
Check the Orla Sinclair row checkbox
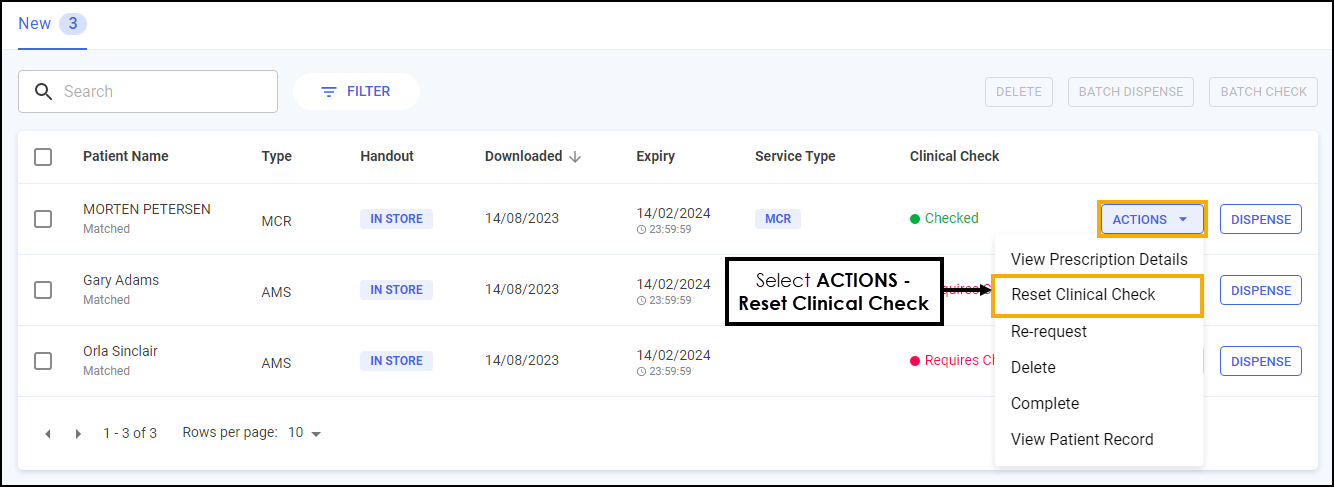coord(43,361)
